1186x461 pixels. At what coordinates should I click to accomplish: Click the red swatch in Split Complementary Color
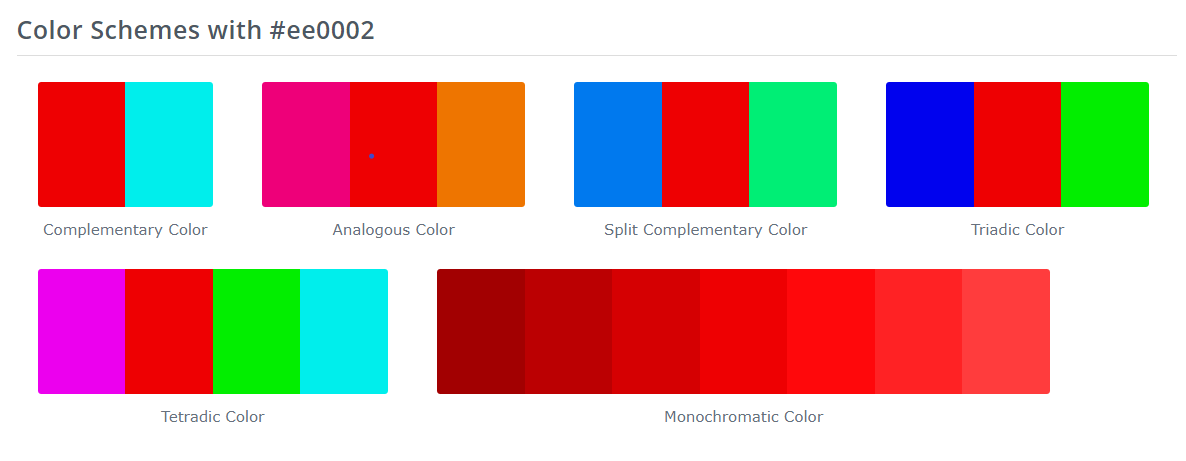[706, 145]
